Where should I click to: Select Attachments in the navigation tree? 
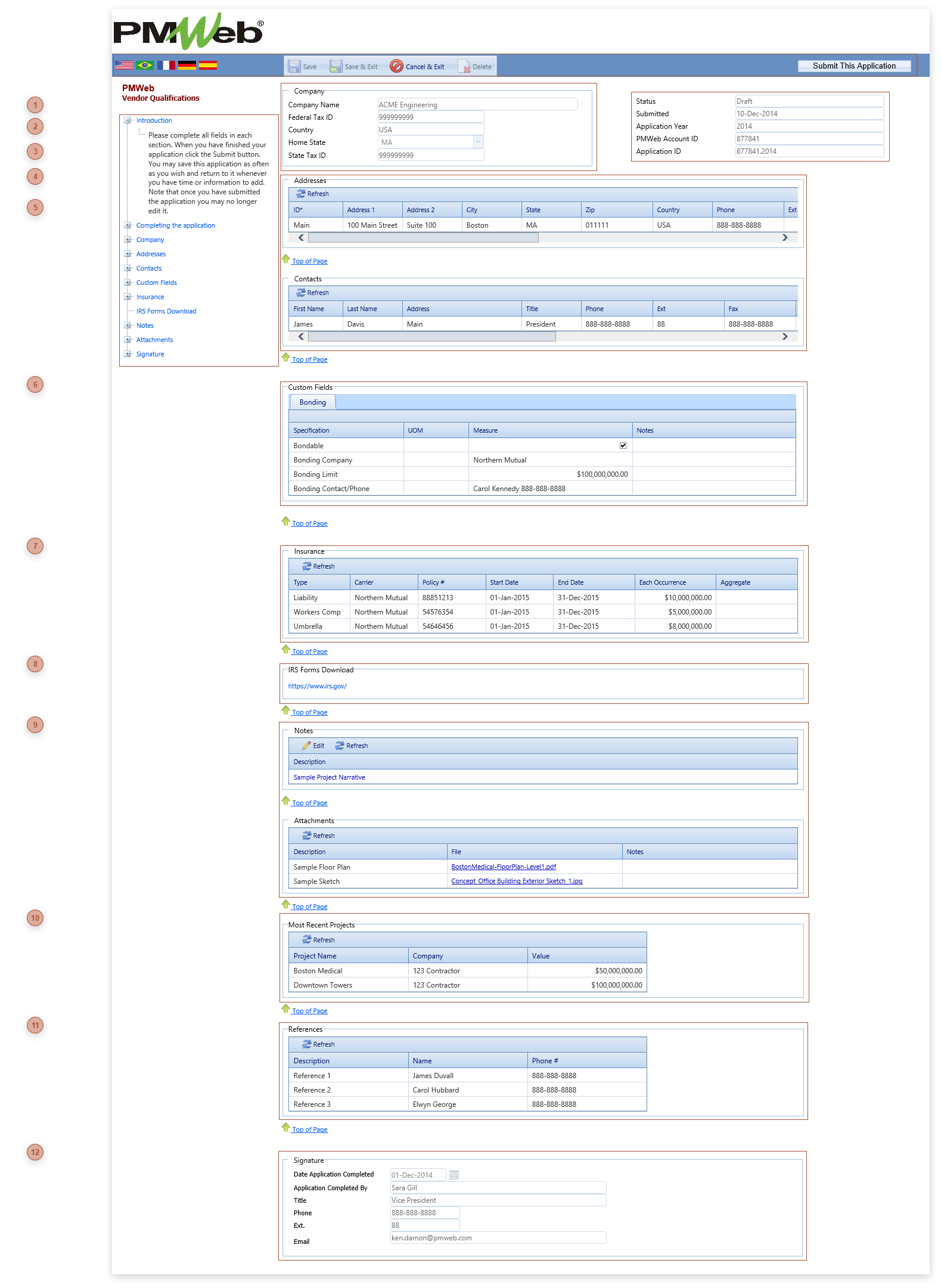[x=154, y=340]
